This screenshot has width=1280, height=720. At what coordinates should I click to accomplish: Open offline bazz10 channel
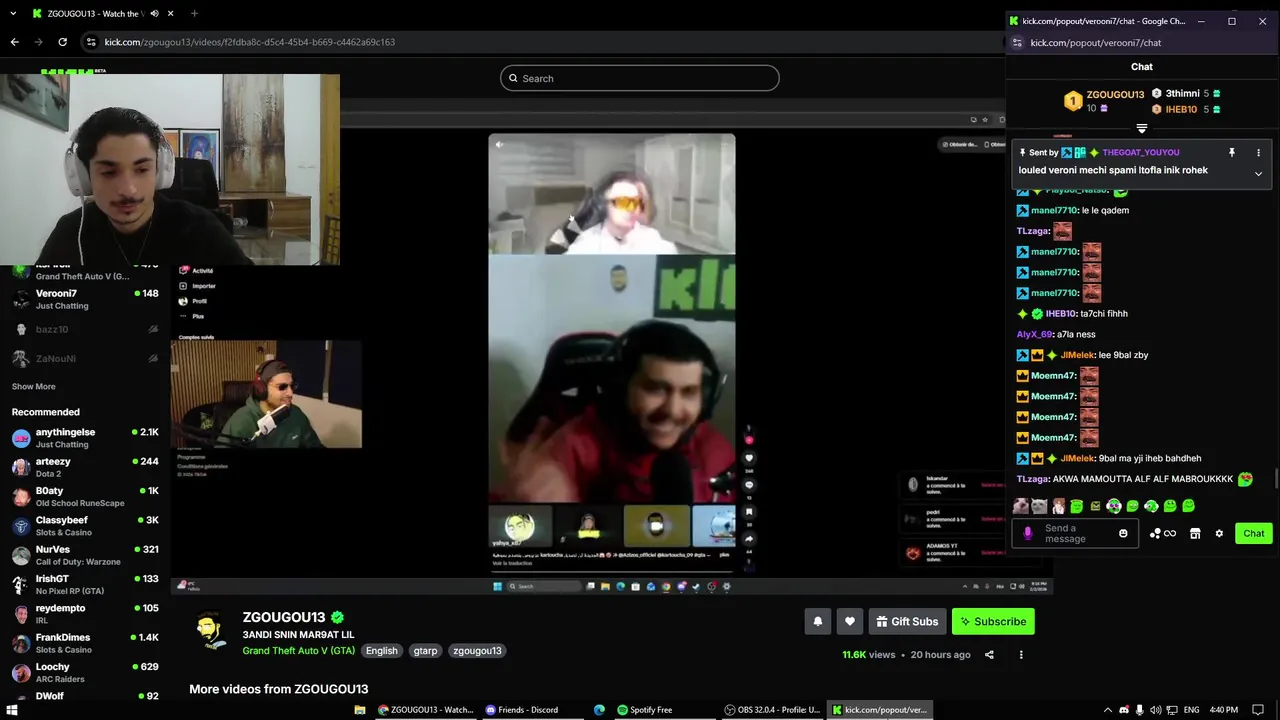click(85, 329)
